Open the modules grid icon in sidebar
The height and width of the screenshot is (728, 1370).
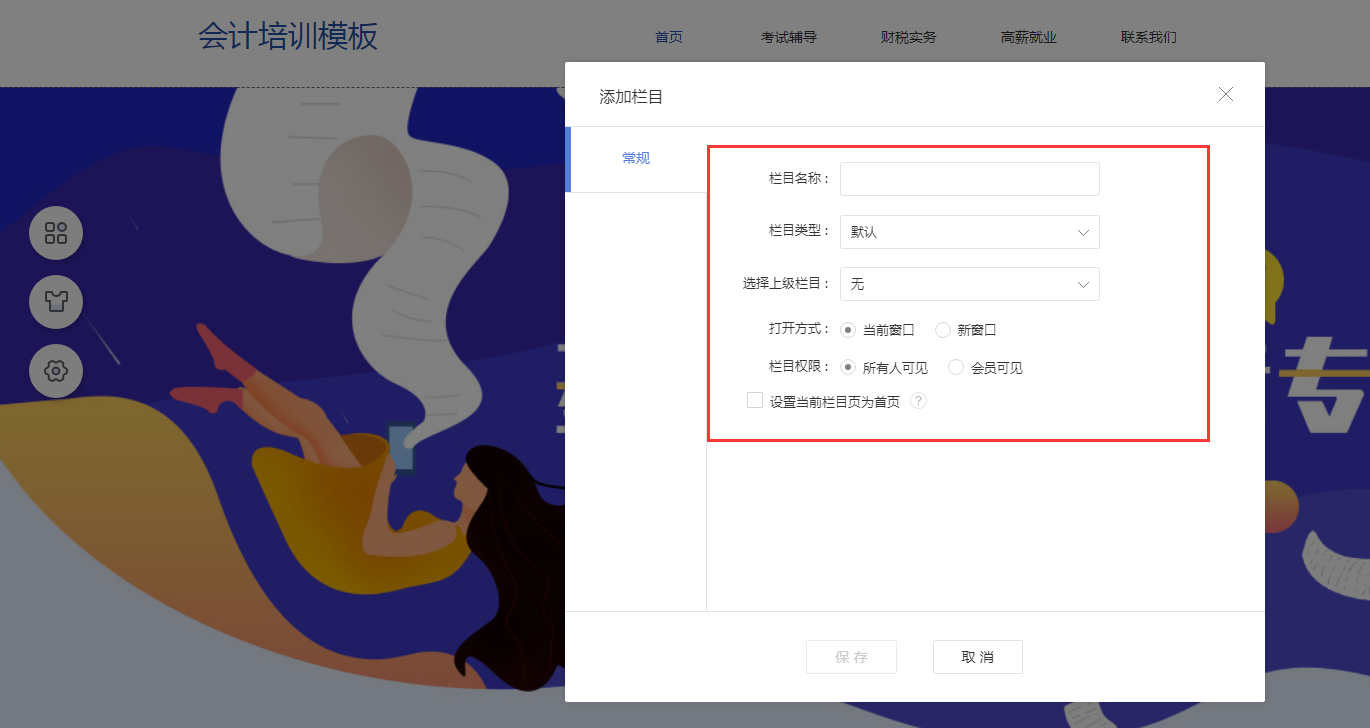56,233
